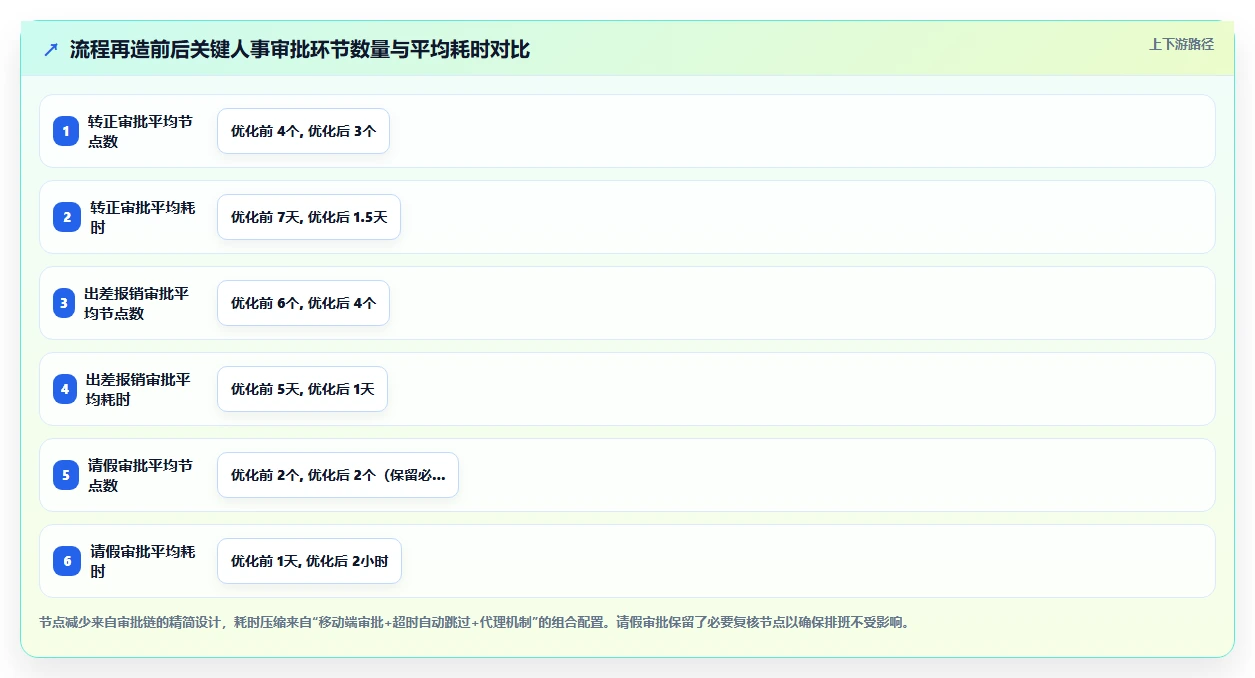Image resolution: width=1255 pixels, height=678 pixels.
Task: Select step number 6 badge
Action: point(67,561)
